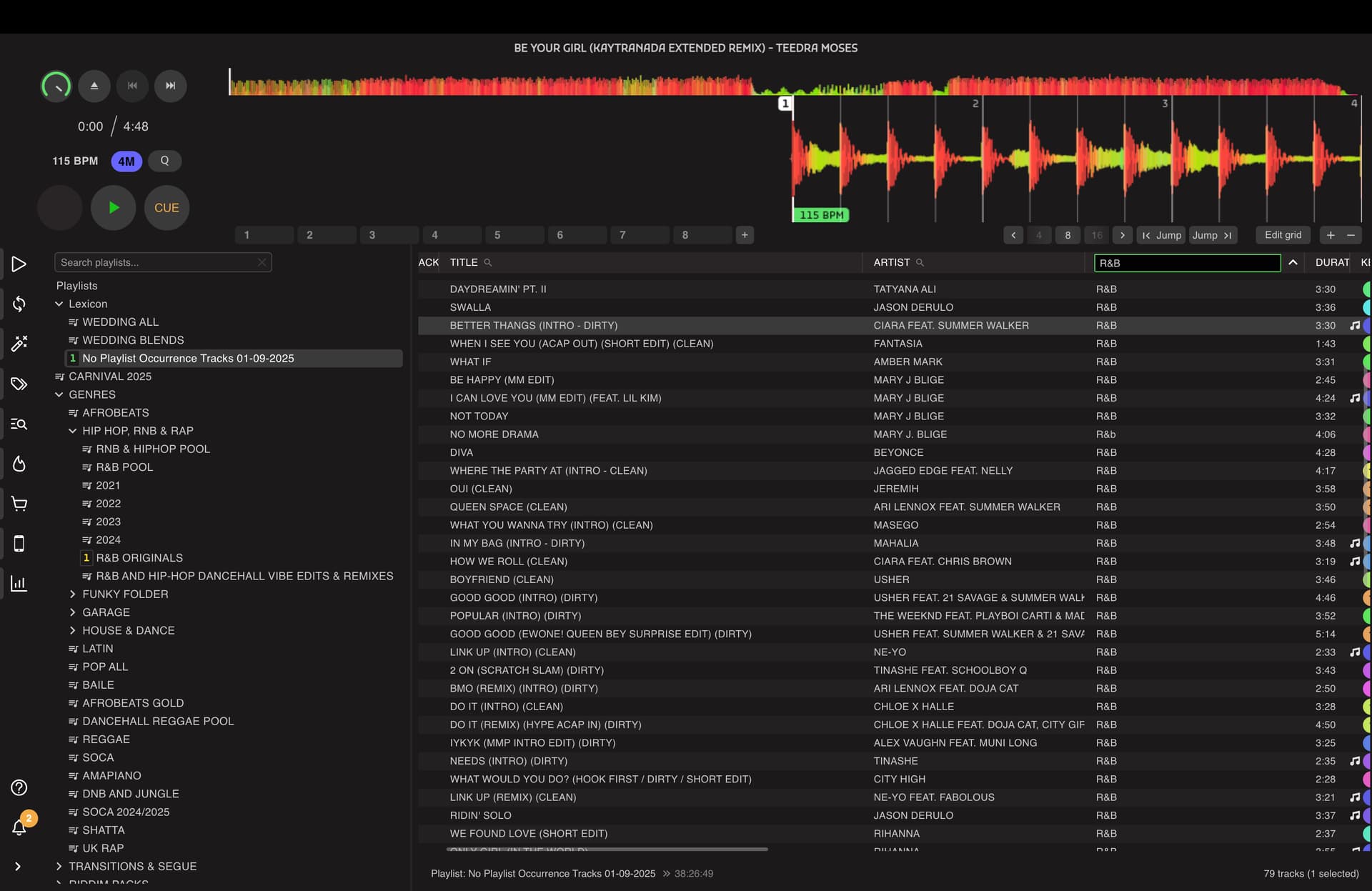Image resolution: width=1372 pixels, height=891 pixels.
Task: Open the notifications bell icon
Action: pyautogui.click(x=19, y=827)
